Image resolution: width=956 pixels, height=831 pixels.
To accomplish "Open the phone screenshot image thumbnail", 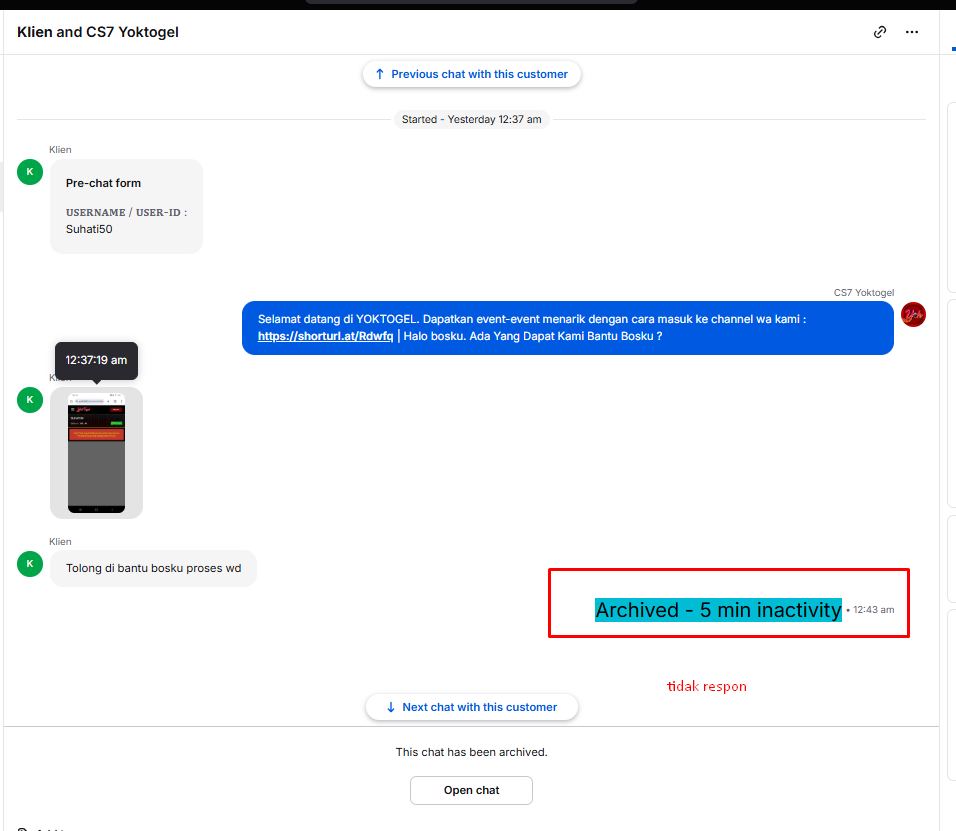I will coord(96,453).
